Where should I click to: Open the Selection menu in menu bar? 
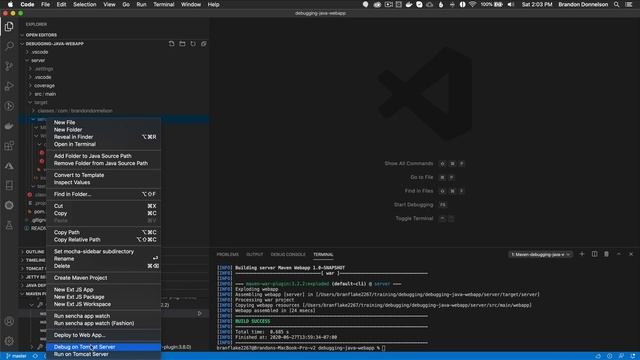point(84,4)
